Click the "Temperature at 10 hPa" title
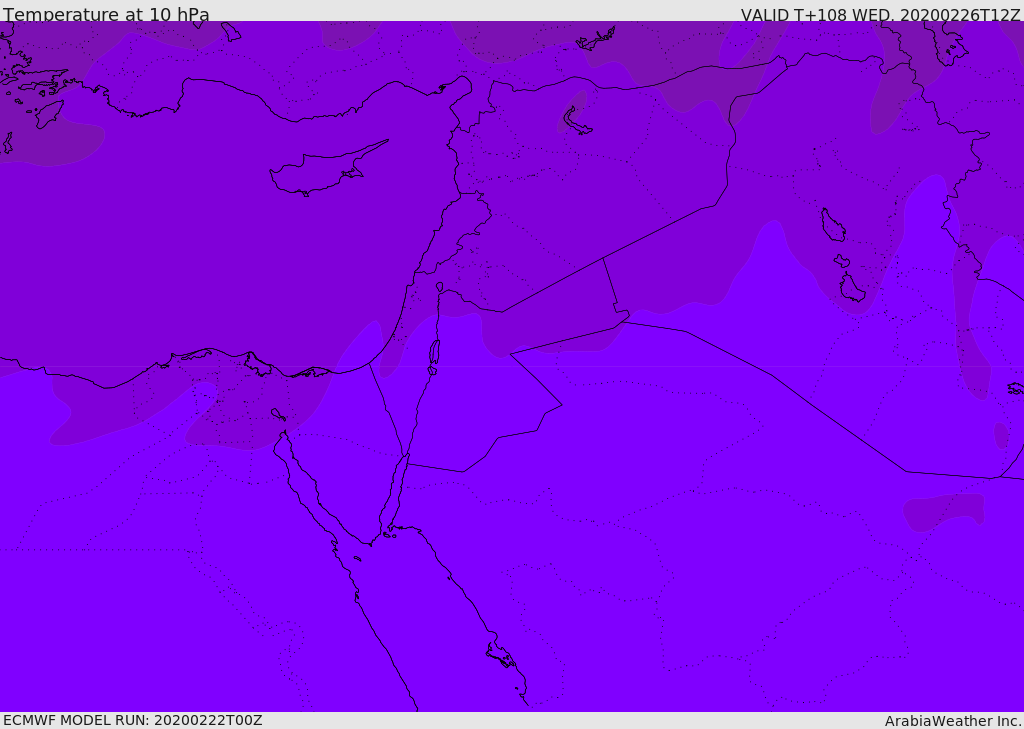The image size is (1024, 729). [106, 15]
